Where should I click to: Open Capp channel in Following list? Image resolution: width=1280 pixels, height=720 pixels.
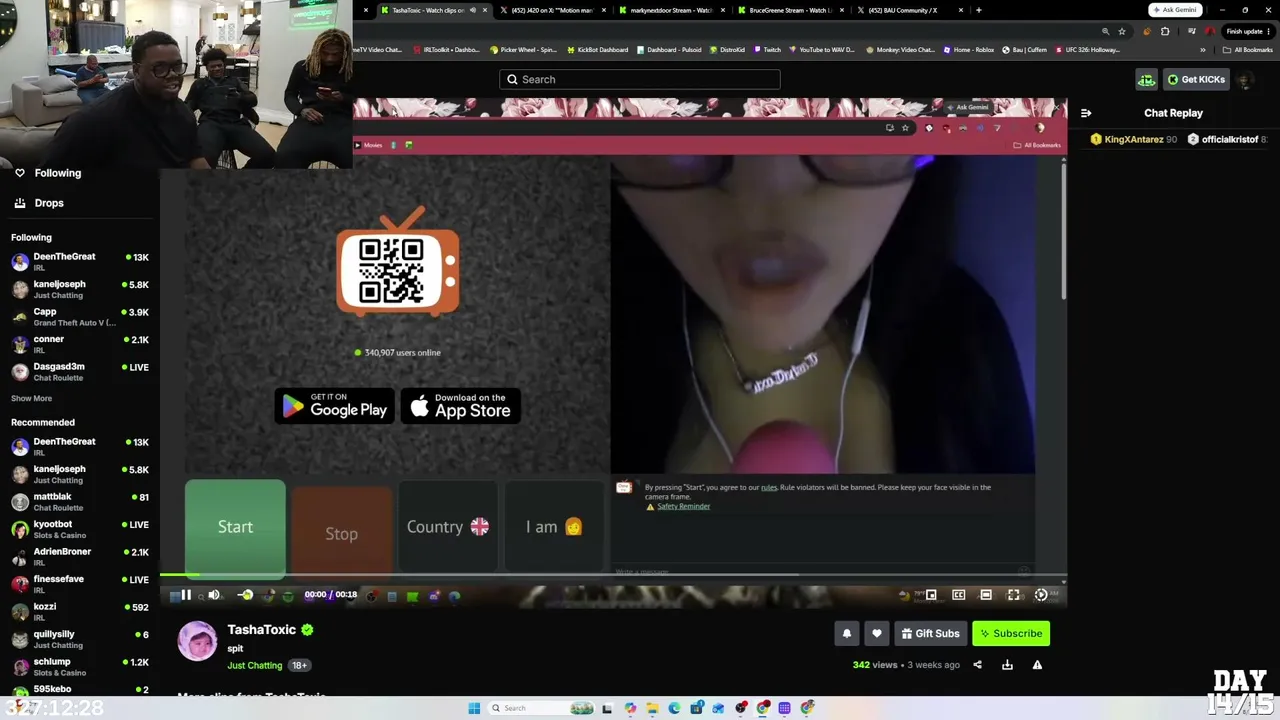coord(80,317)
